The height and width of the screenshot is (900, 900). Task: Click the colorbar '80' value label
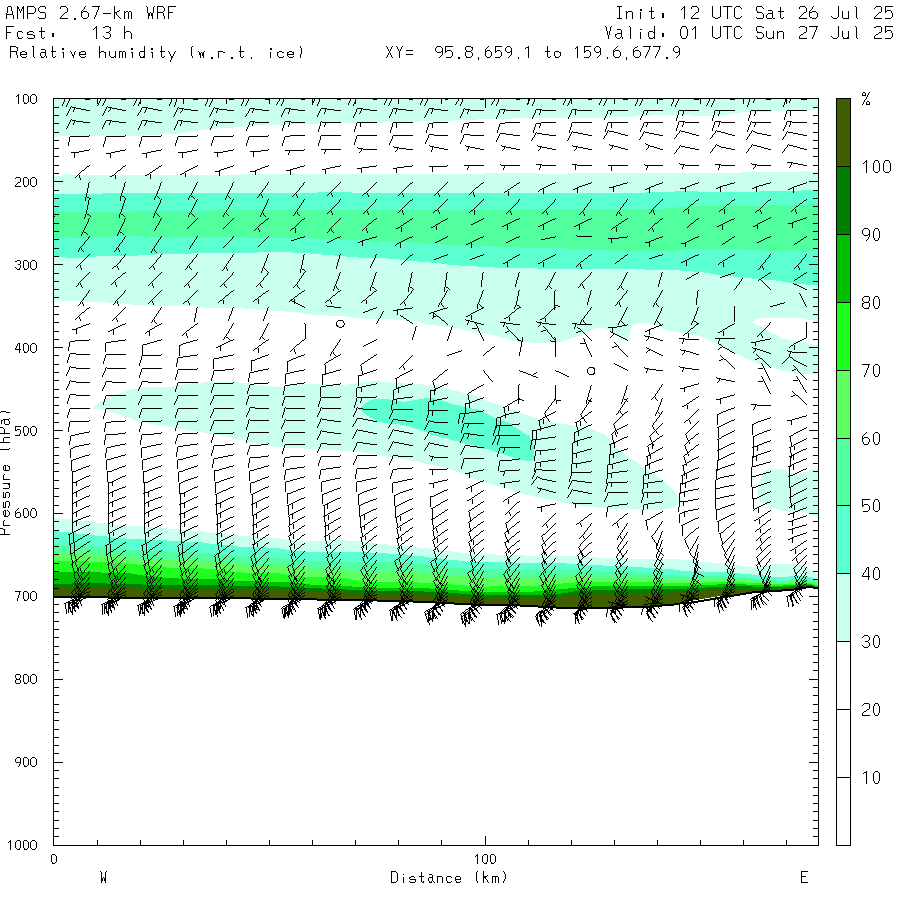pos(871,303)
